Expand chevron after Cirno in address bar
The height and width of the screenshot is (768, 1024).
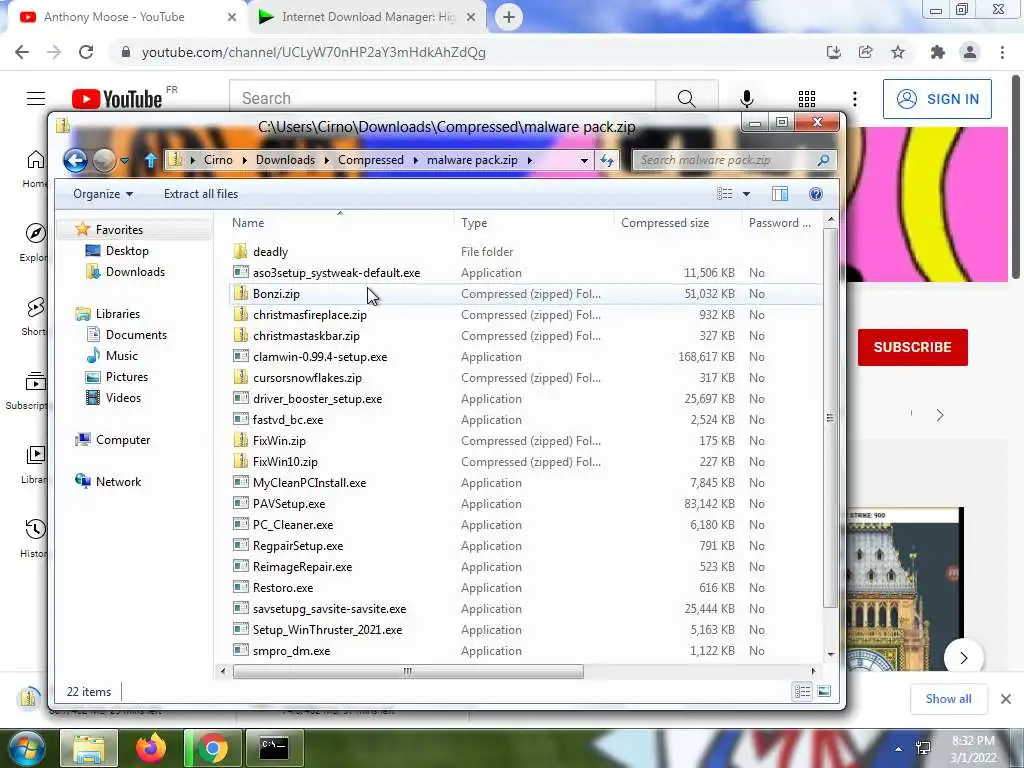point(244,160)
